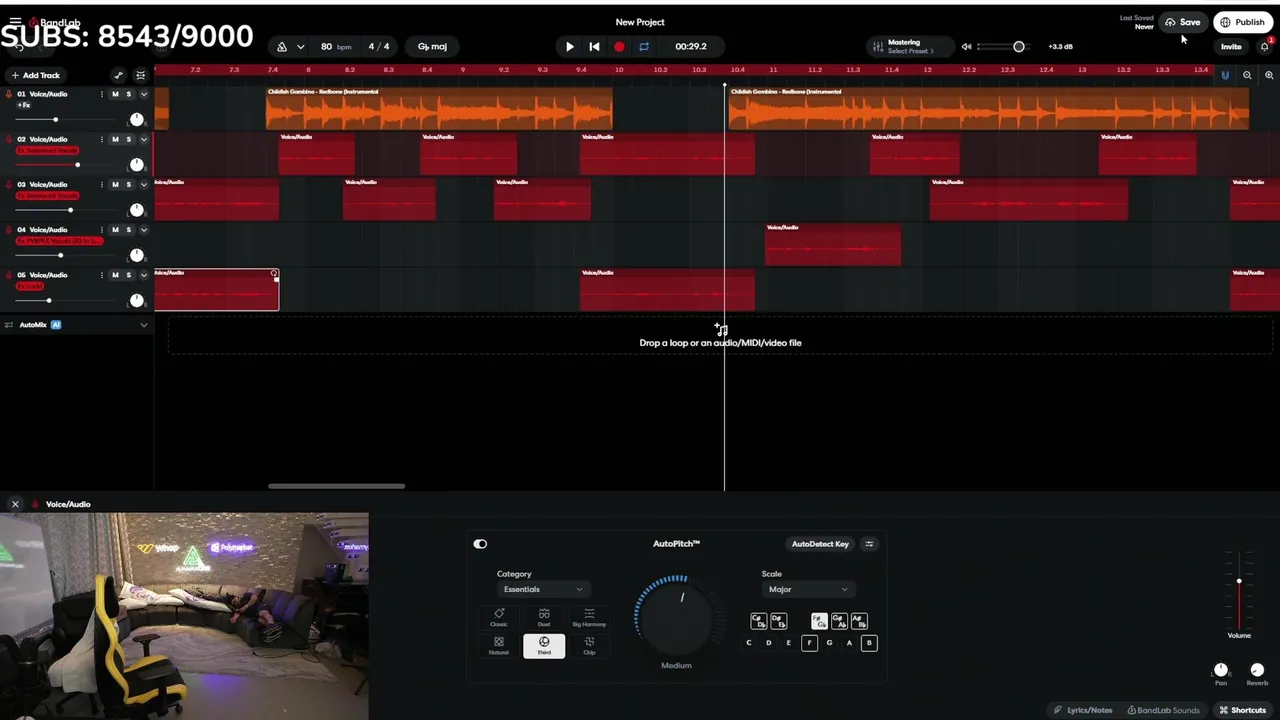The height and width of the screenshot is (720, 1280).
Task: Click the Publish button
Action: click(1241, 22)
